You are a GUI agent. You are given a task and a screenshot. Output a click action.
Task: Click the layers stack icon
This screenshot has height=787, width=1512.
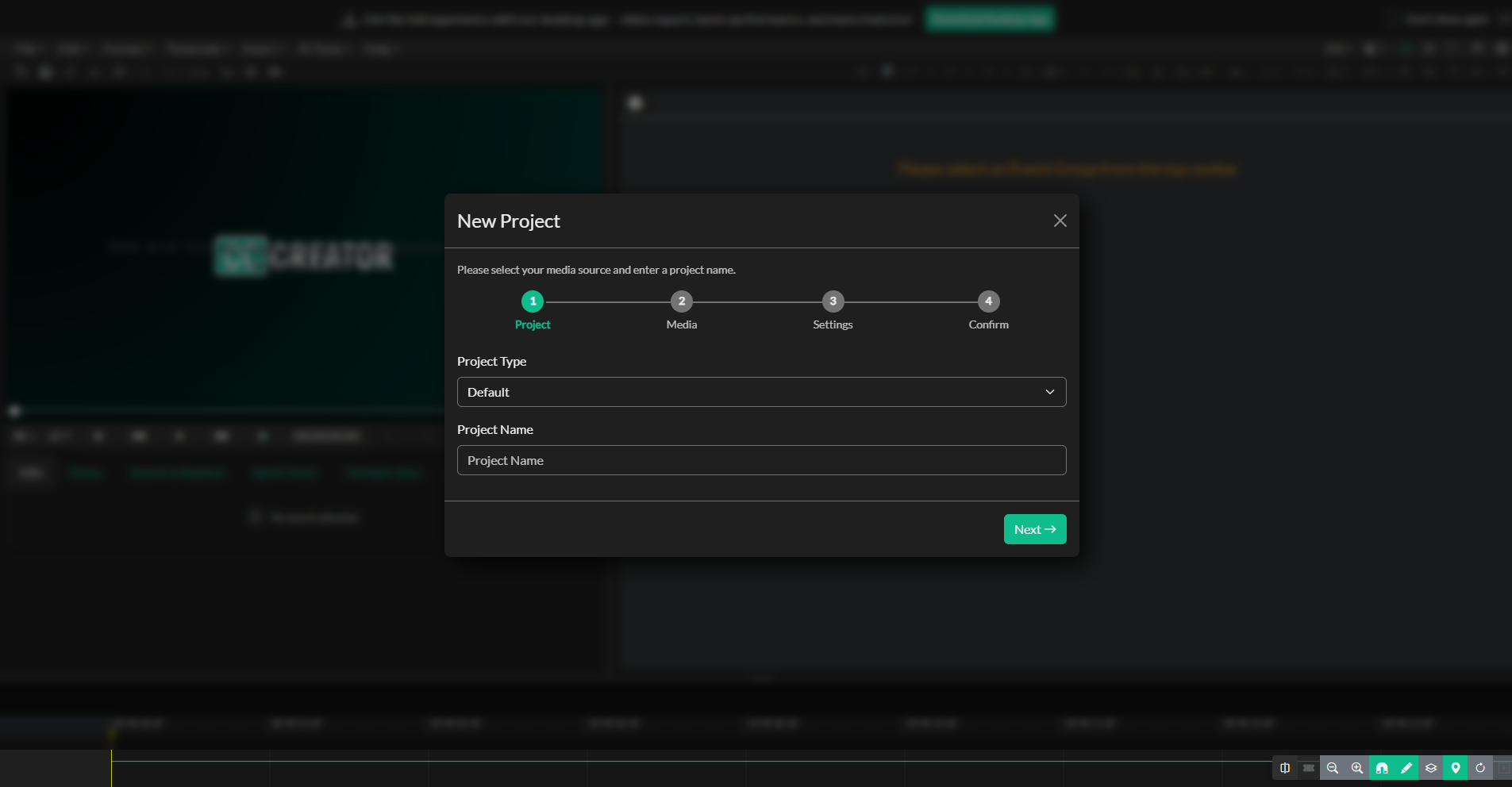[x=1431, y=768]
